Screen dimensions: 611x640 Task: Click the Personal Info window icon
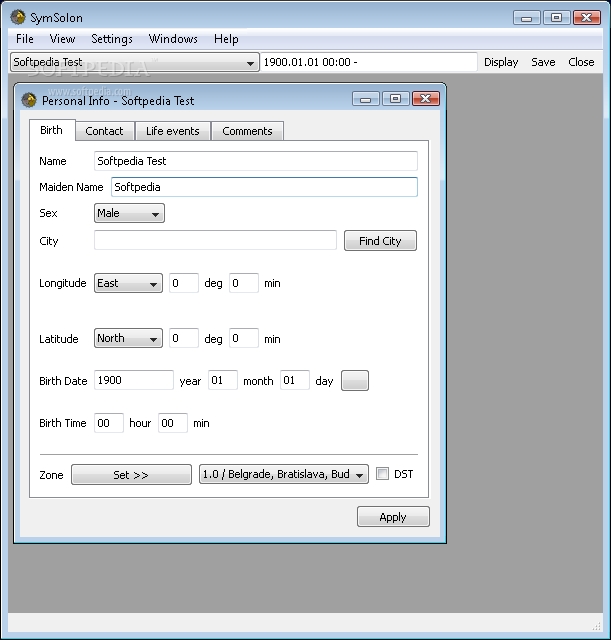tap(29, 100)
